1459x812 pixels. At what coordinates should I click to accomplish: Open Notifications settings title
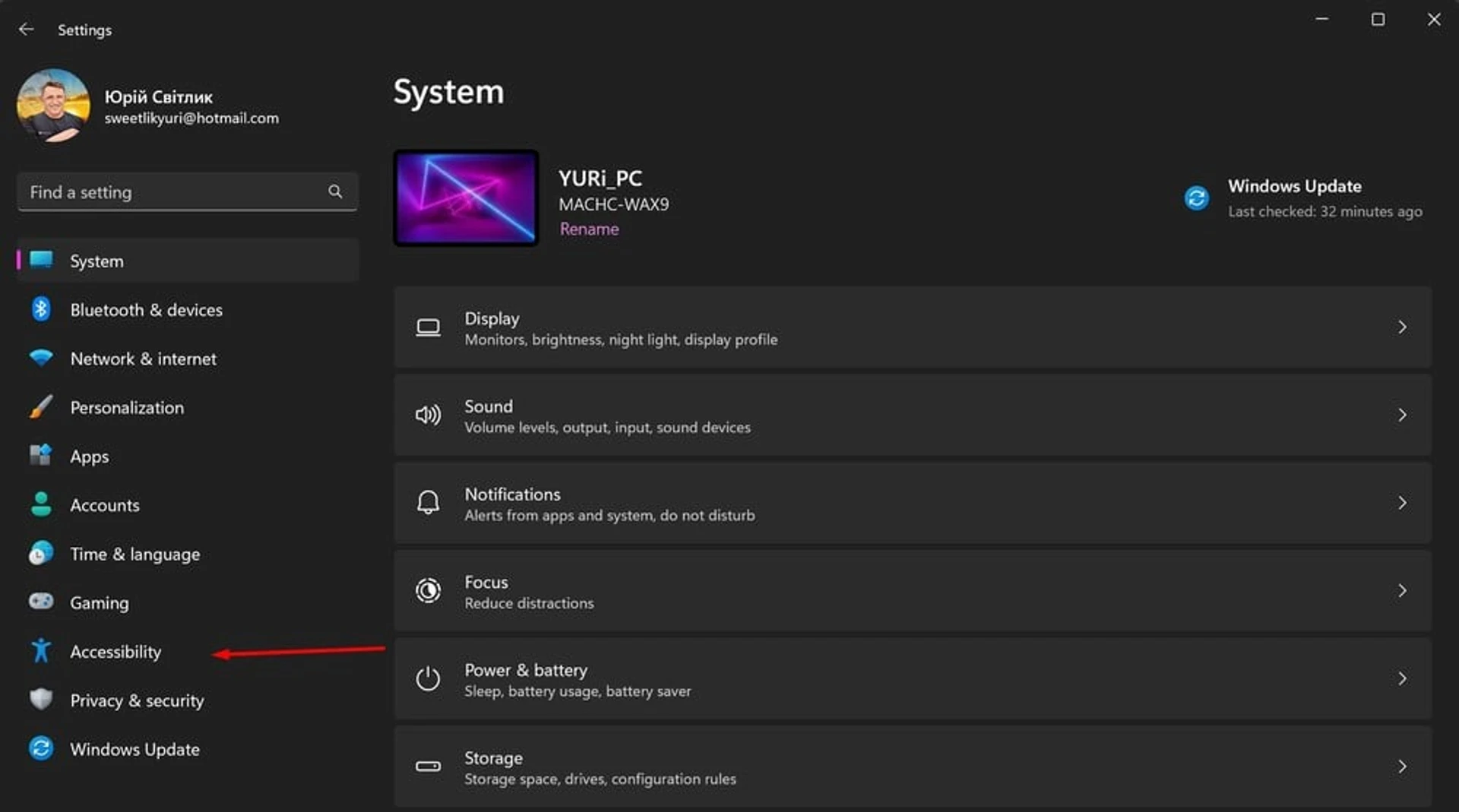click(x=512, y=494)
